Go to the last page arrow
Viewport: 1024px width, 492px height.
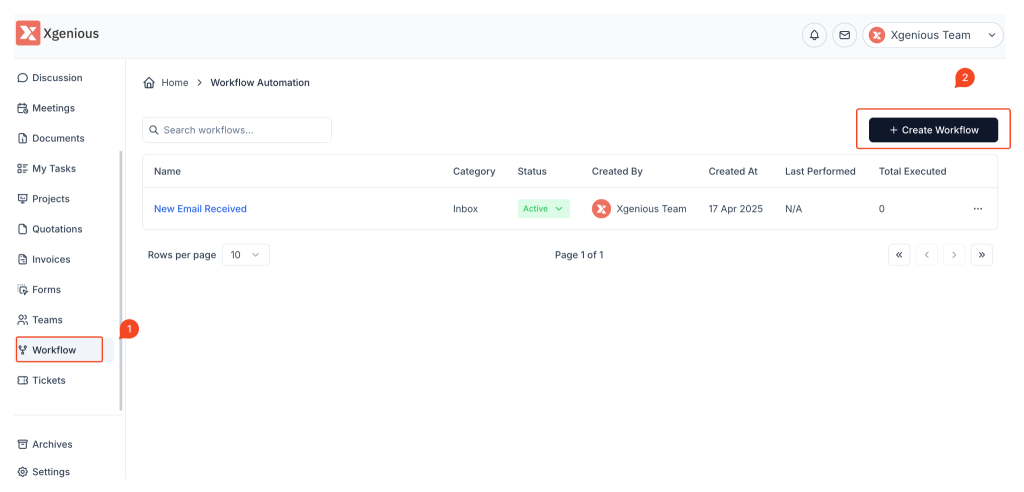pyautogui.click(x=982, y=255)
